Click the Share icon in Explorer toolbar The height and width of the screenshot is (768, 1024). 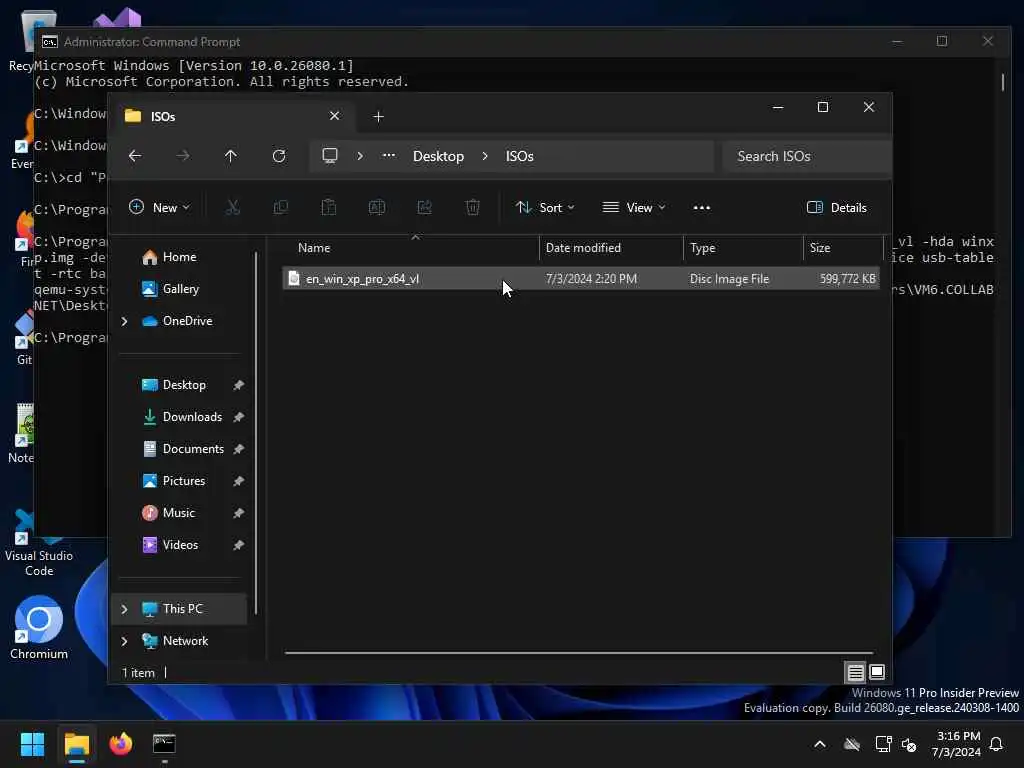point(424,208)
